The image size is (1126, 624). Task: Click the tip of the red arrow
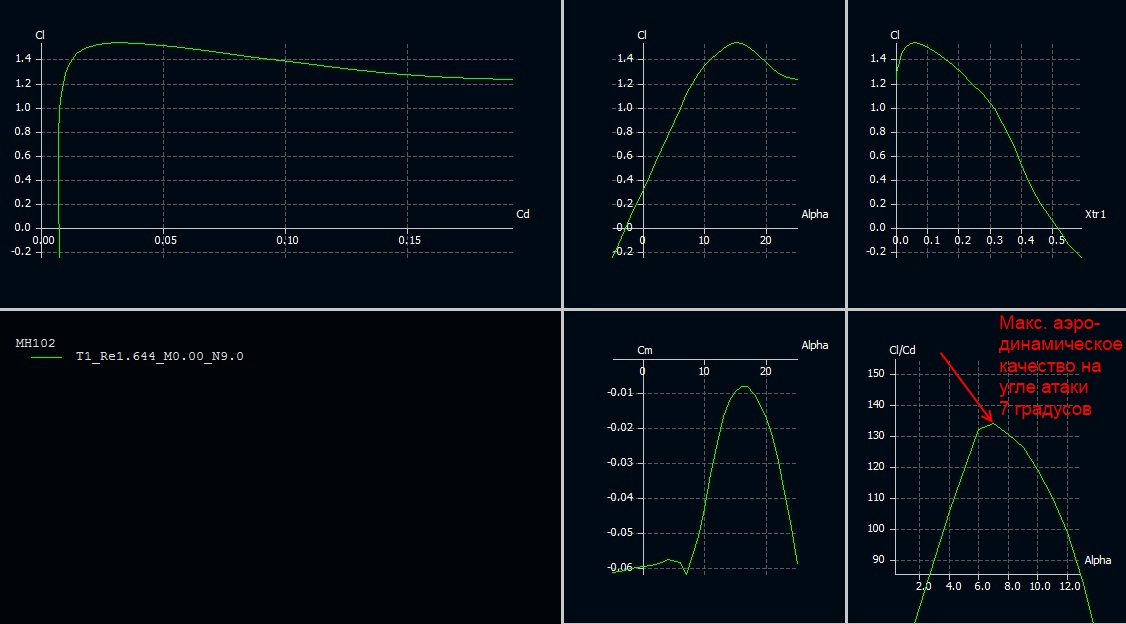pyautogui.click(x=992, y=421)
